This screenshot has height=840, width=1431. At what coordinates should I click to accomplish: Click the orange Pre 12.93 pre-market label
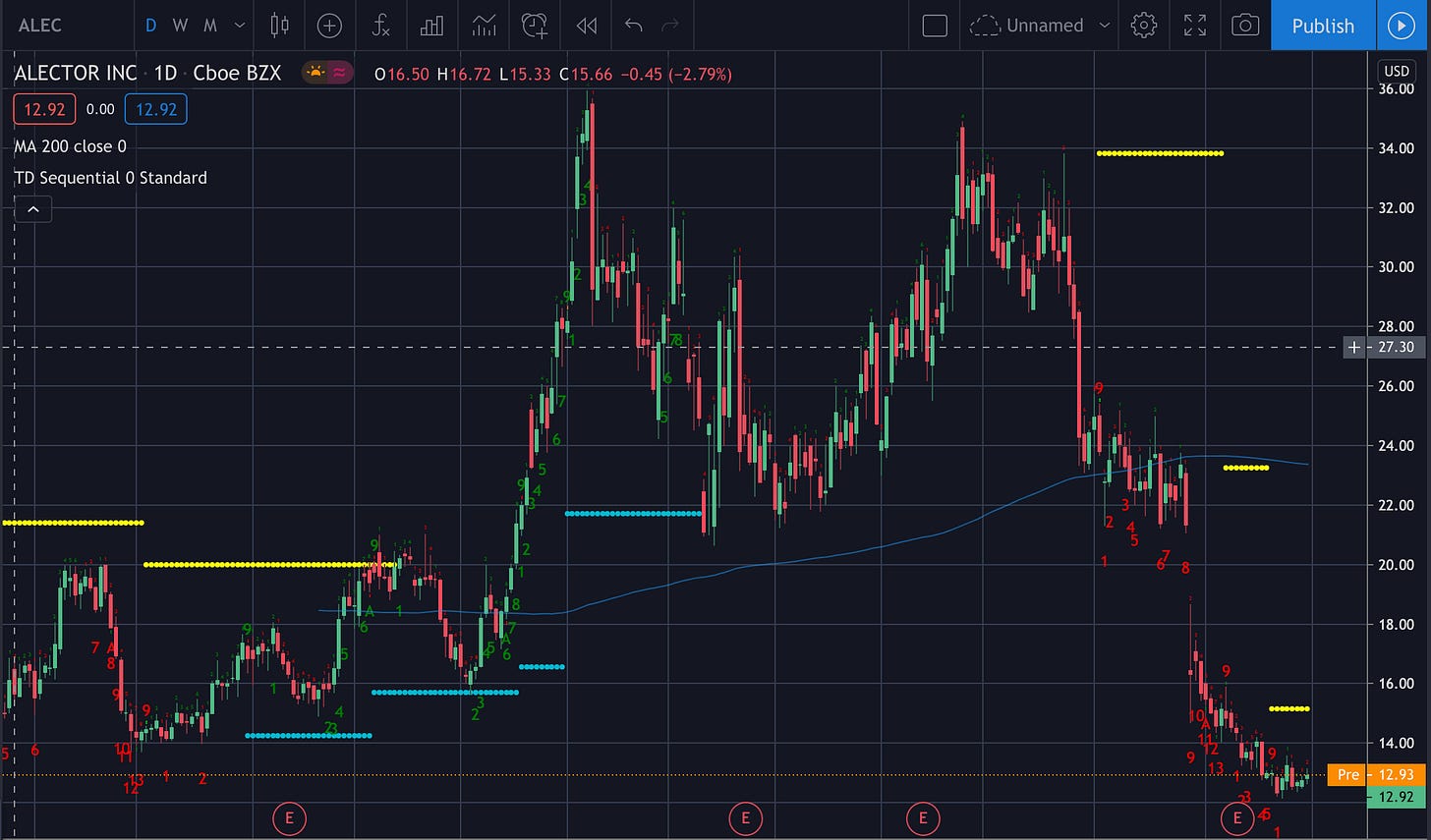[1376, 775]
